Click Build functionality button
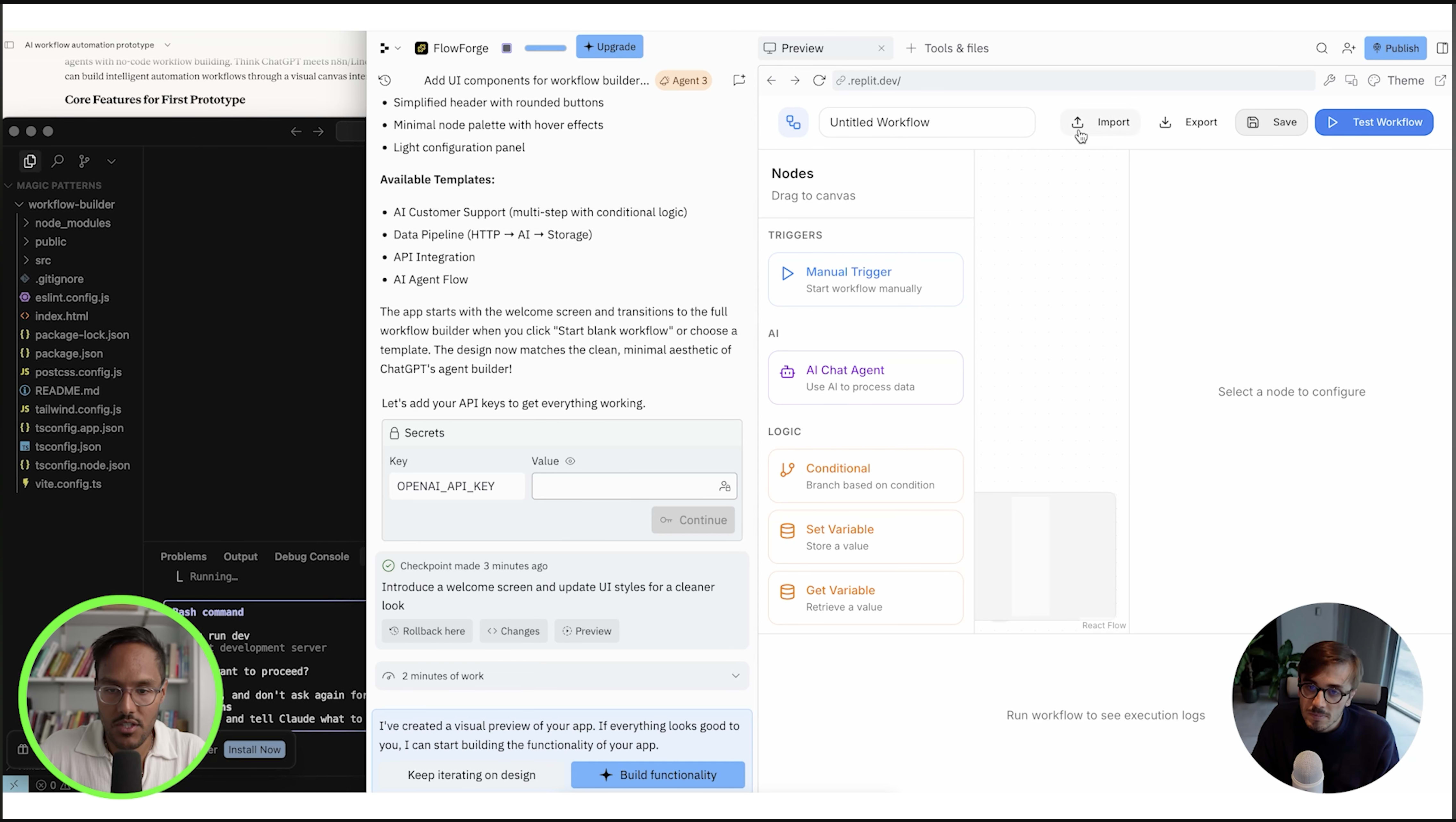This screenshot has width=1456, height=822. (657, 775)
